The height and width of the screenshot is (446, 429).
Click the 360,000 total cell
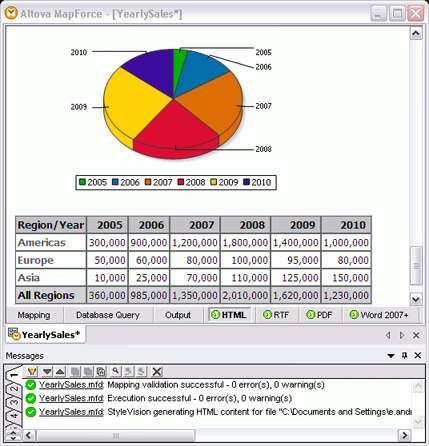click(x=107, y=295)
